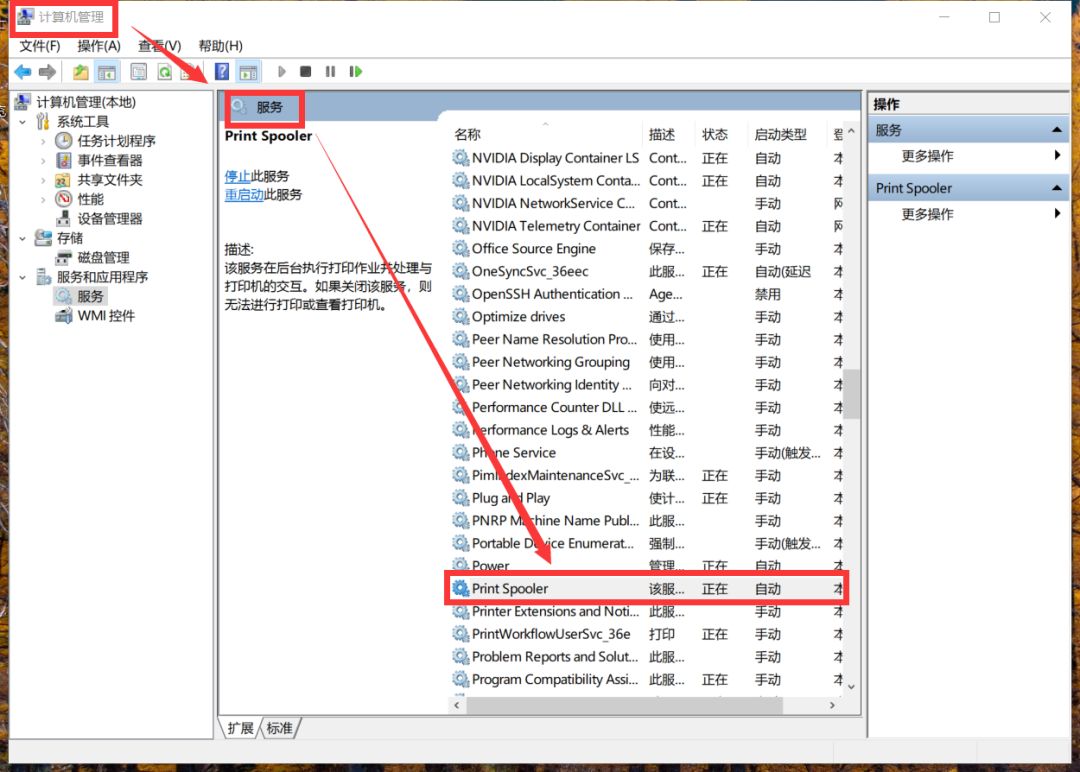Select Program Compatibility Assi... service
Image resolution: width=1080 pixels, height=772 pixels.
(x=646, y=680)
